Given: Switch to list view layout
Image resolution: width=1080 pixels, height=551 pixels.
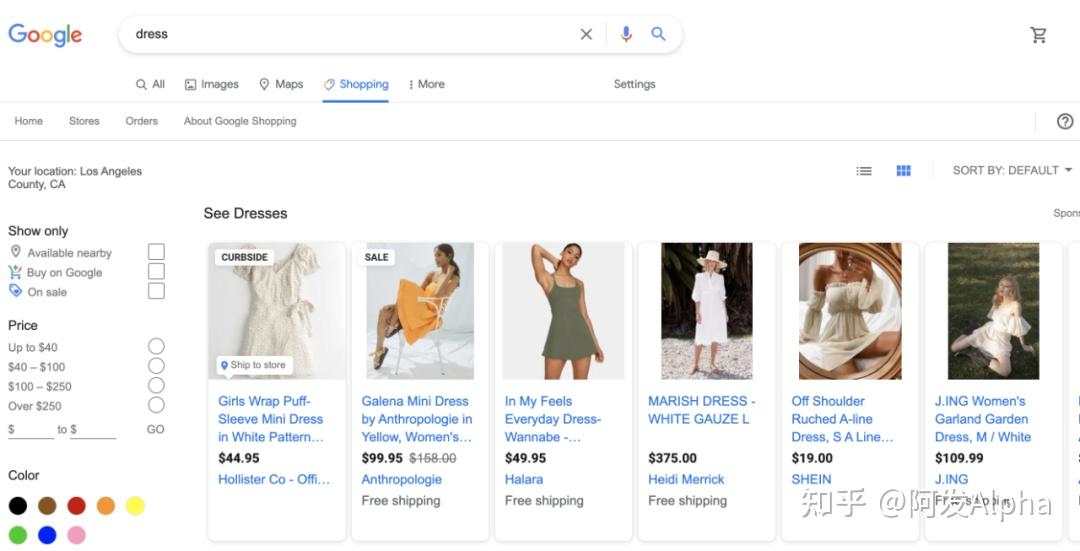Looking at the screenshot, I should (x=864, y=171).
